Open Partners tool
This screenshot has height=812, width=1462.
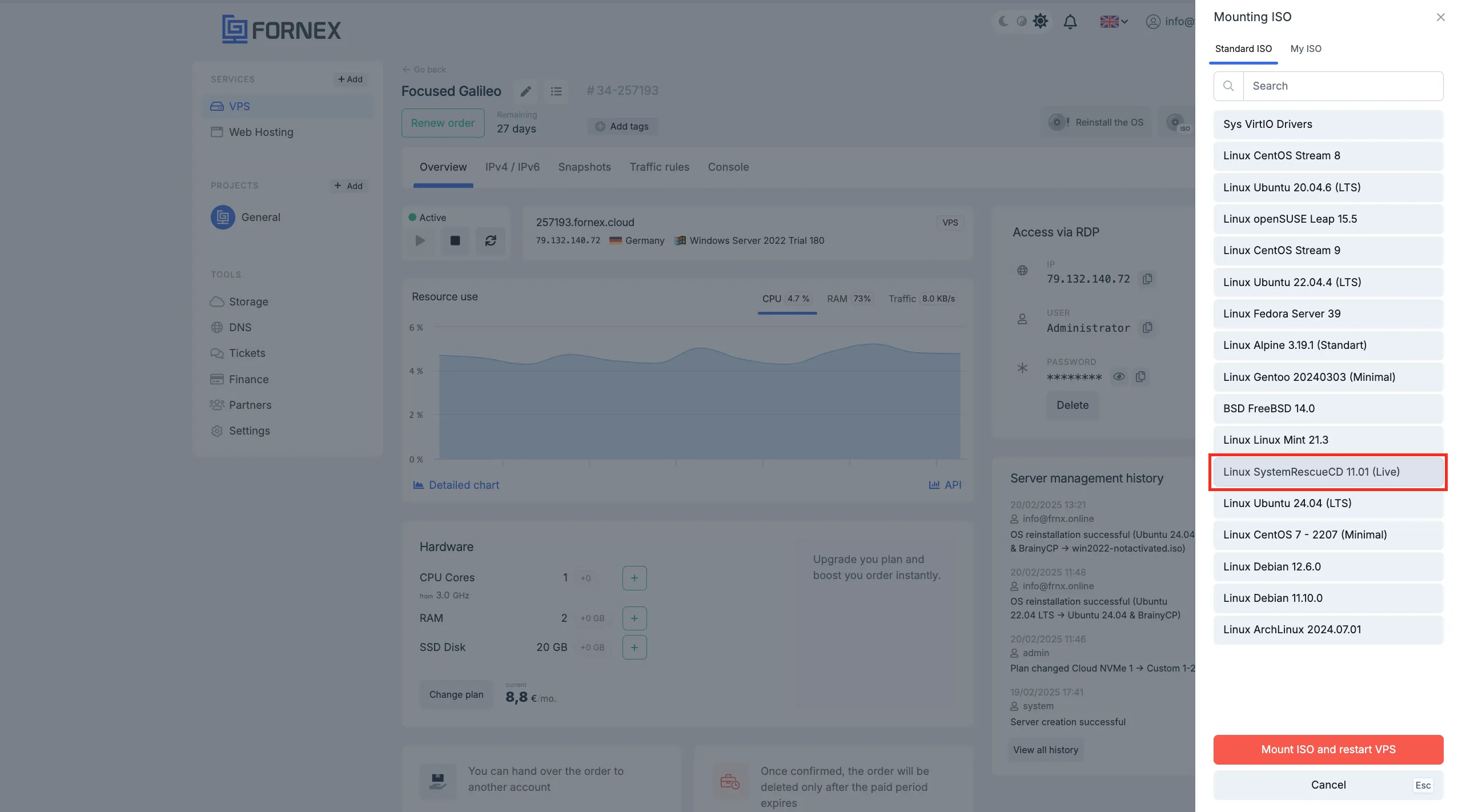(241, 405)
